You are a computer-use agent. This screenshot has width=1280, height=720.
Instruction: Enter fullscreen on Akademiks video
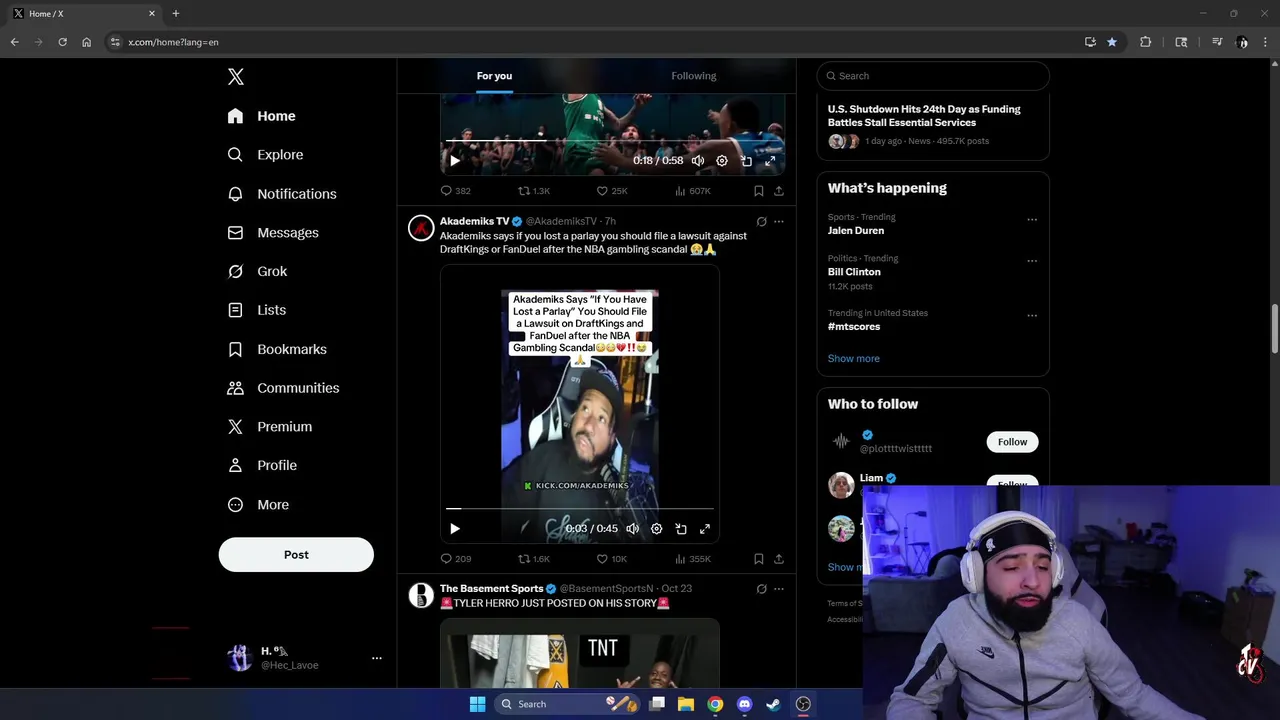point(705,529)
